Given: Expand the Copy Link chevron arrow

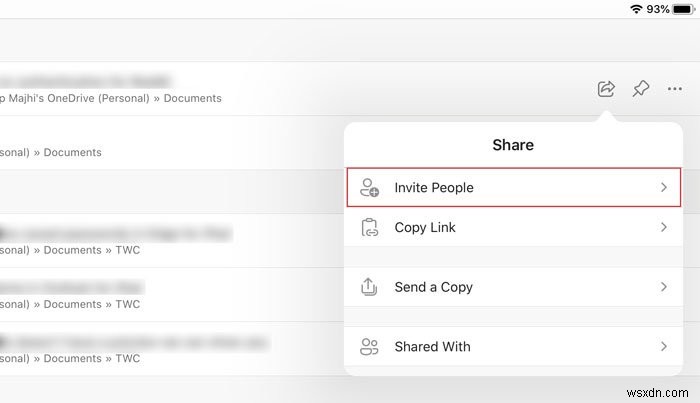Looking at the screenshot, I should click(x=663, y=227).
